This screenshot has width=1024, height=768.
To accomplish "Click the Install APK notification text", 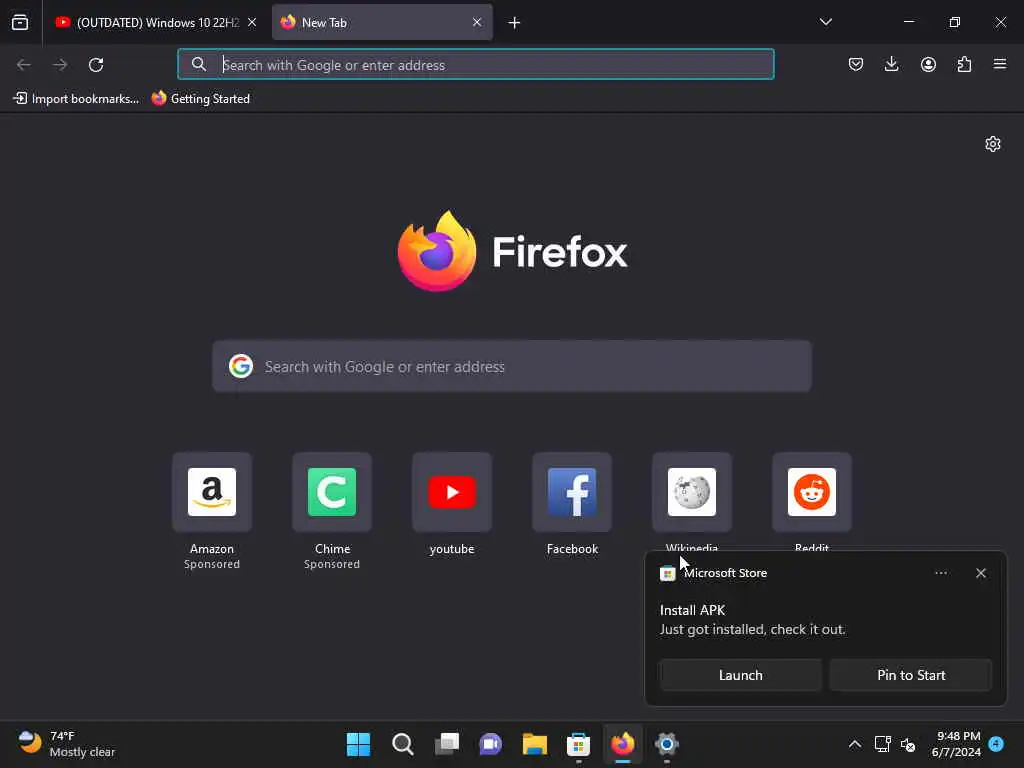I will [x=692, y=610].
